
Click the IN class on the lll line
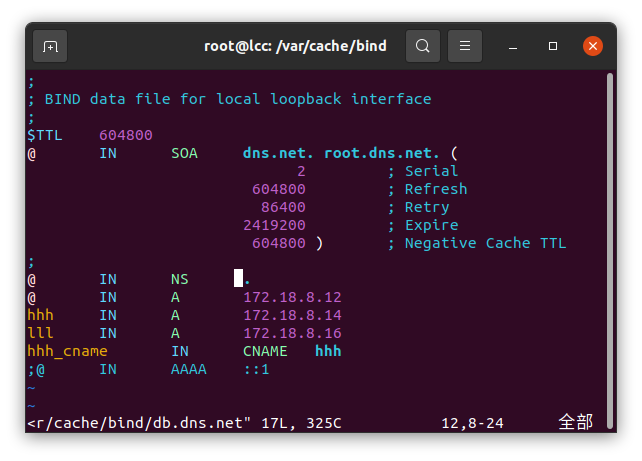coord(108,333)
